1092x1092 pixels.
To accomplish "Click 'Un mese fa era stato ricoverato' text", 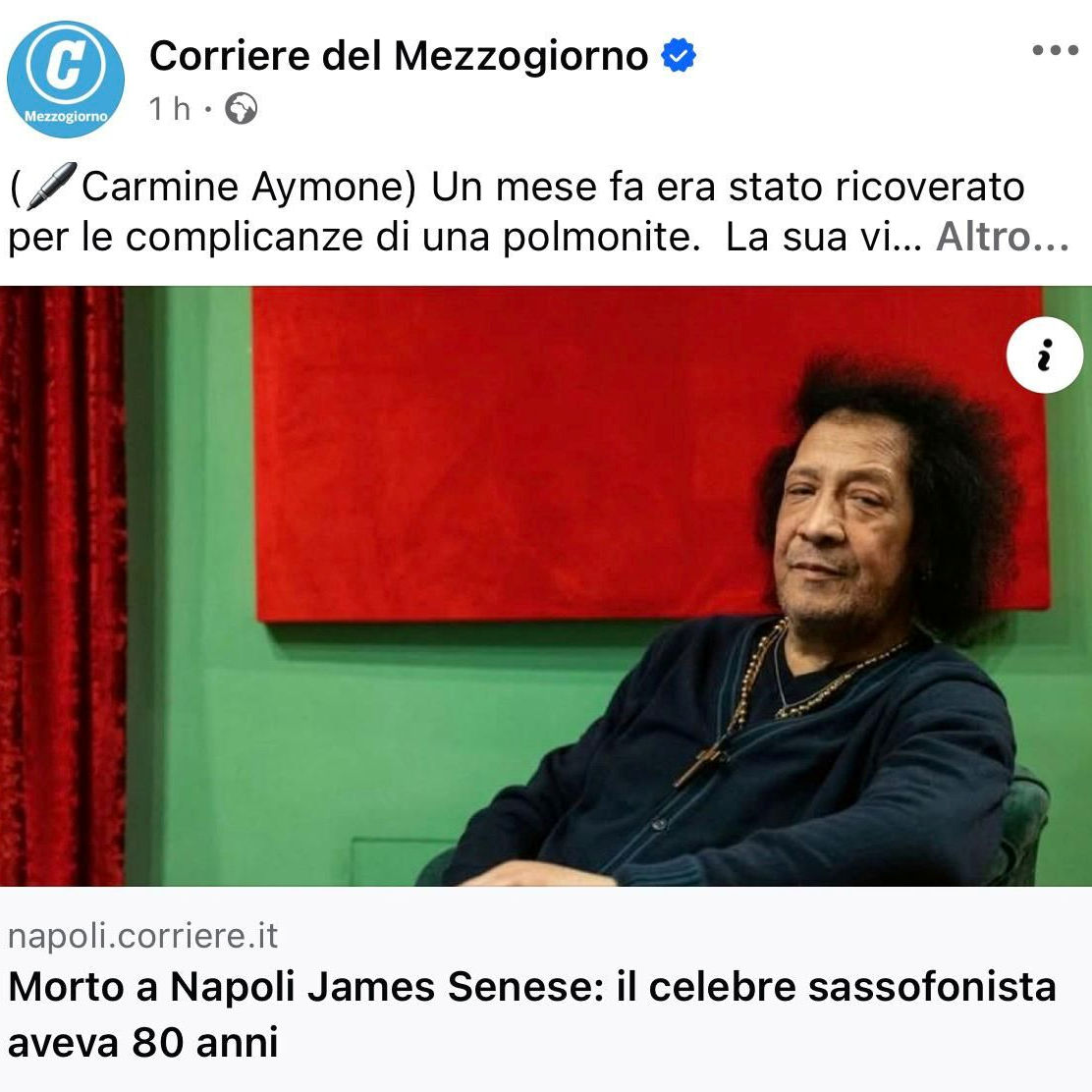I will click(728, 187).
